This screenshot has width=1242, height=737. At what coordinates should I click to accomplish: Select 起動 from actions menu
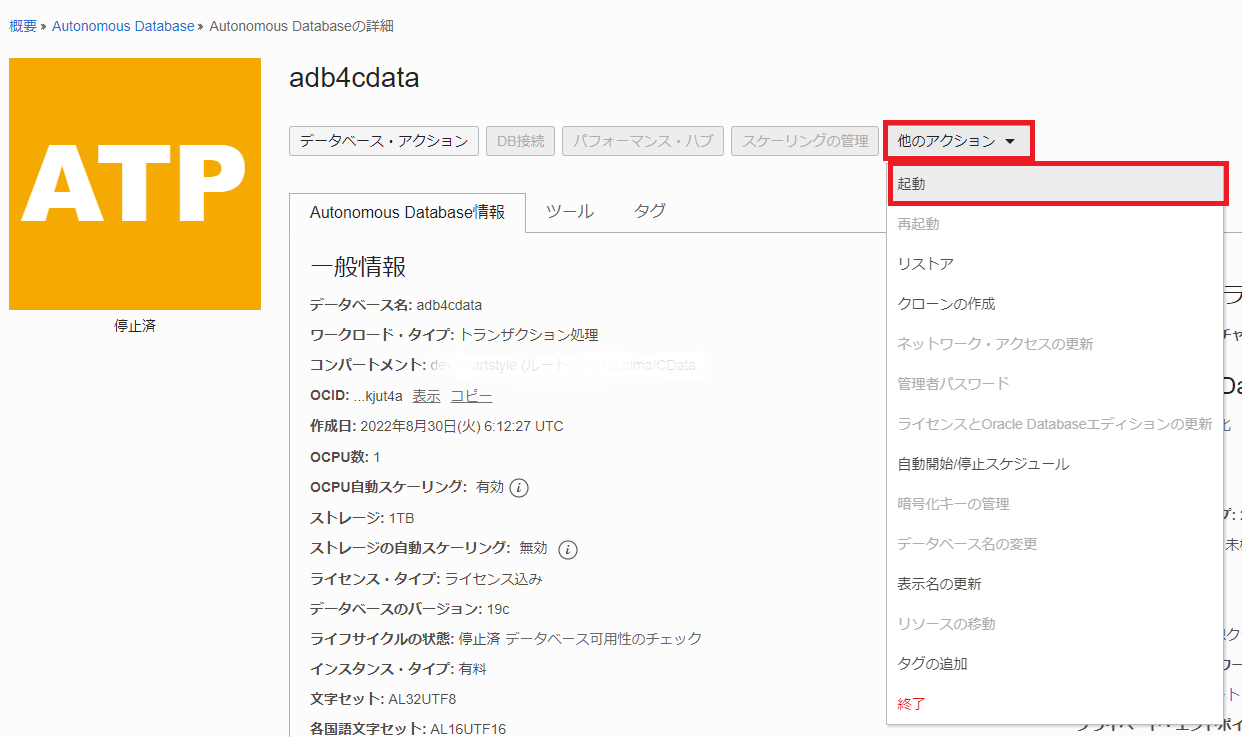[x=1056, y=184]
